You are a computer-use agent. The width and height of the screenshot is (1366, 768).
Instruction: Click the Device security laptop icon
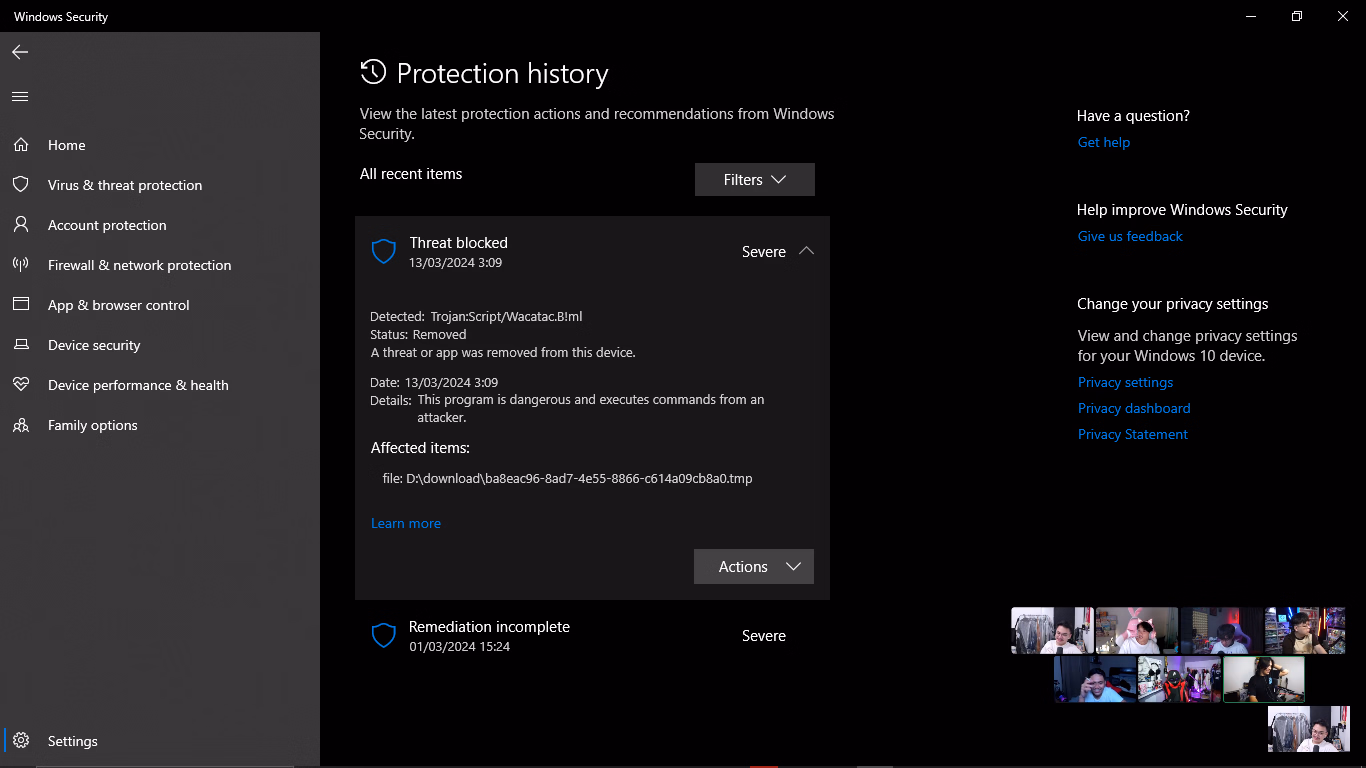coord(20,345)
